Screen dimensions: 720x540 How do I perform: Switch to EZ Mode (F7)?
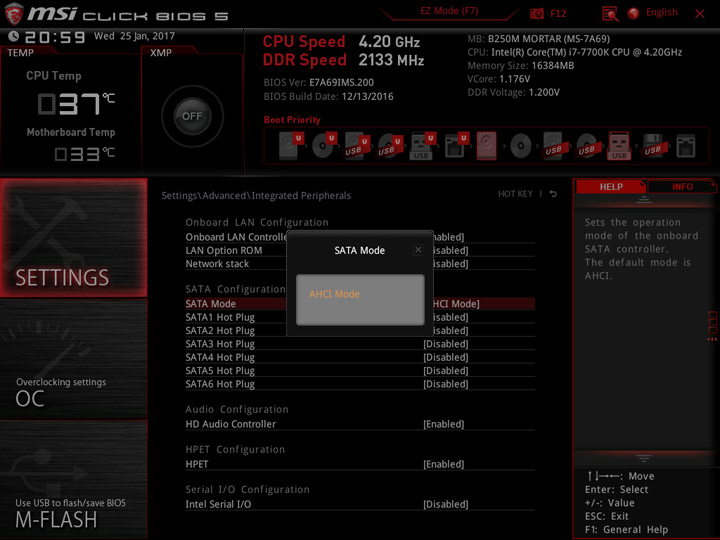click(449, 11)
